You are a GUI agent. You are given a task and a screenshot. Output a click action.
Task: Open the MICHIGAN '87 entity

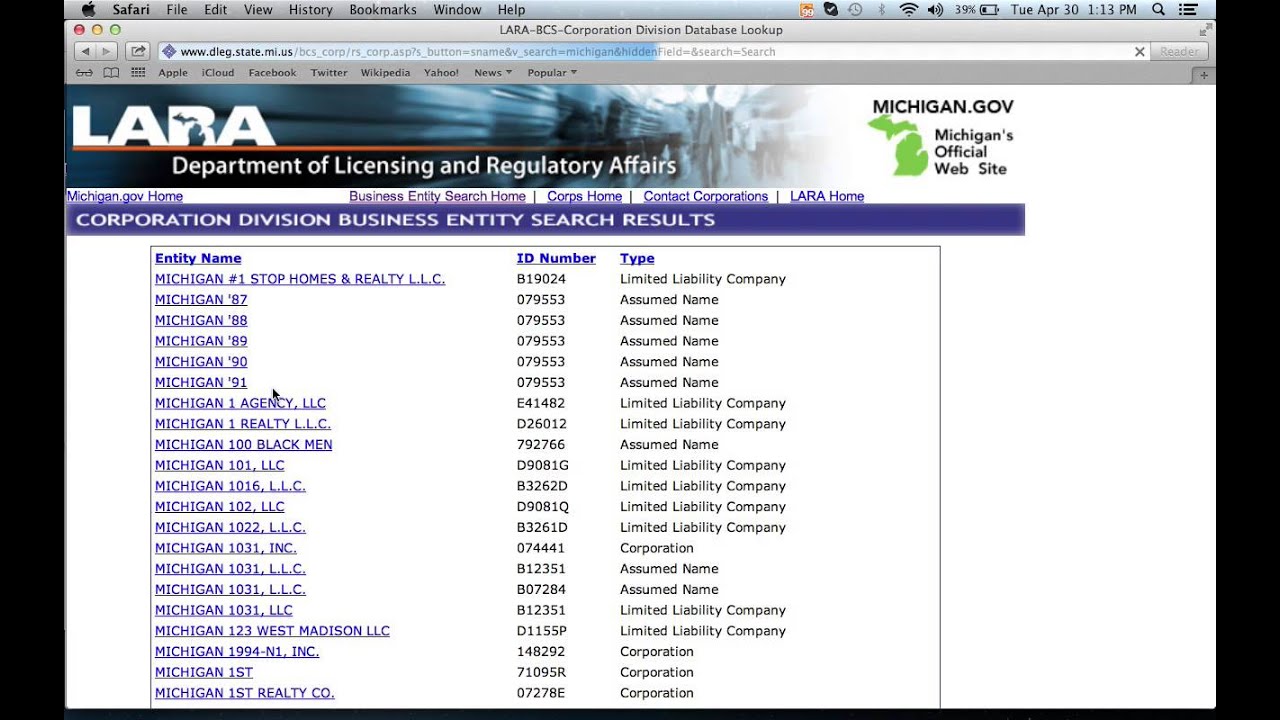coord(201,300)
